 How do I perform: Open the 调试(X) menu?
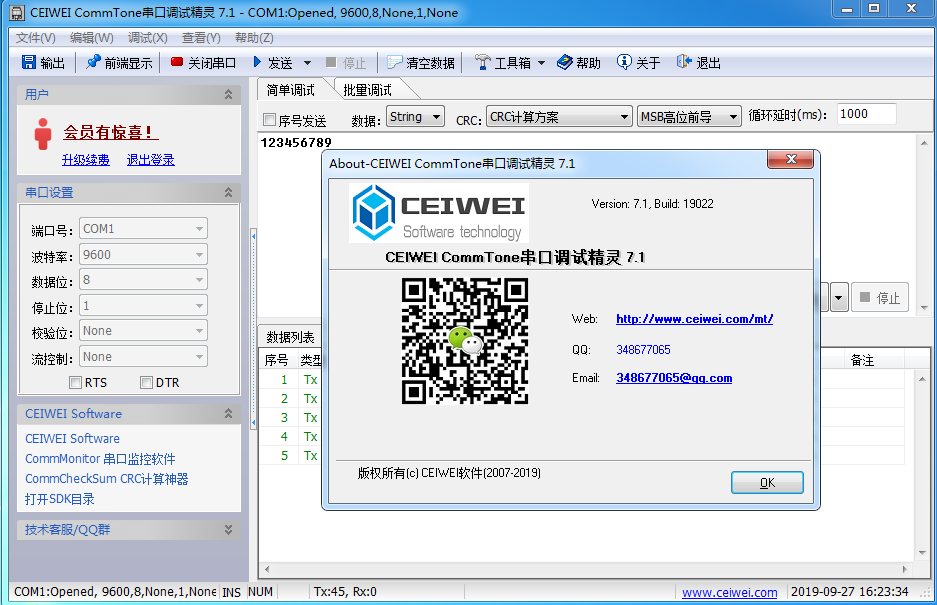[x=148, y=38]
